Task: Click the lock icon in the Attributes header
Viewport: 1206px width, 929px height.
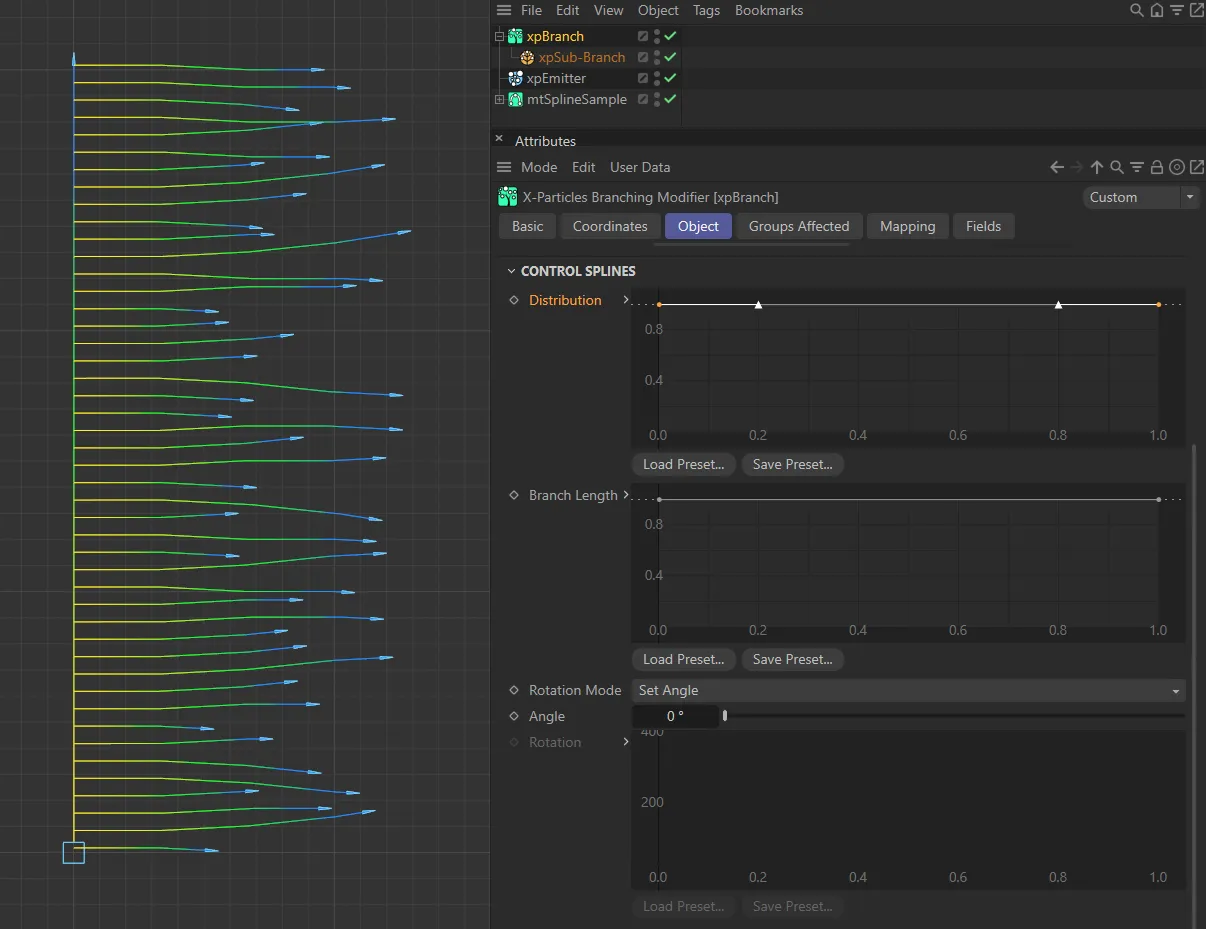Action: (x=1157, y=167)
